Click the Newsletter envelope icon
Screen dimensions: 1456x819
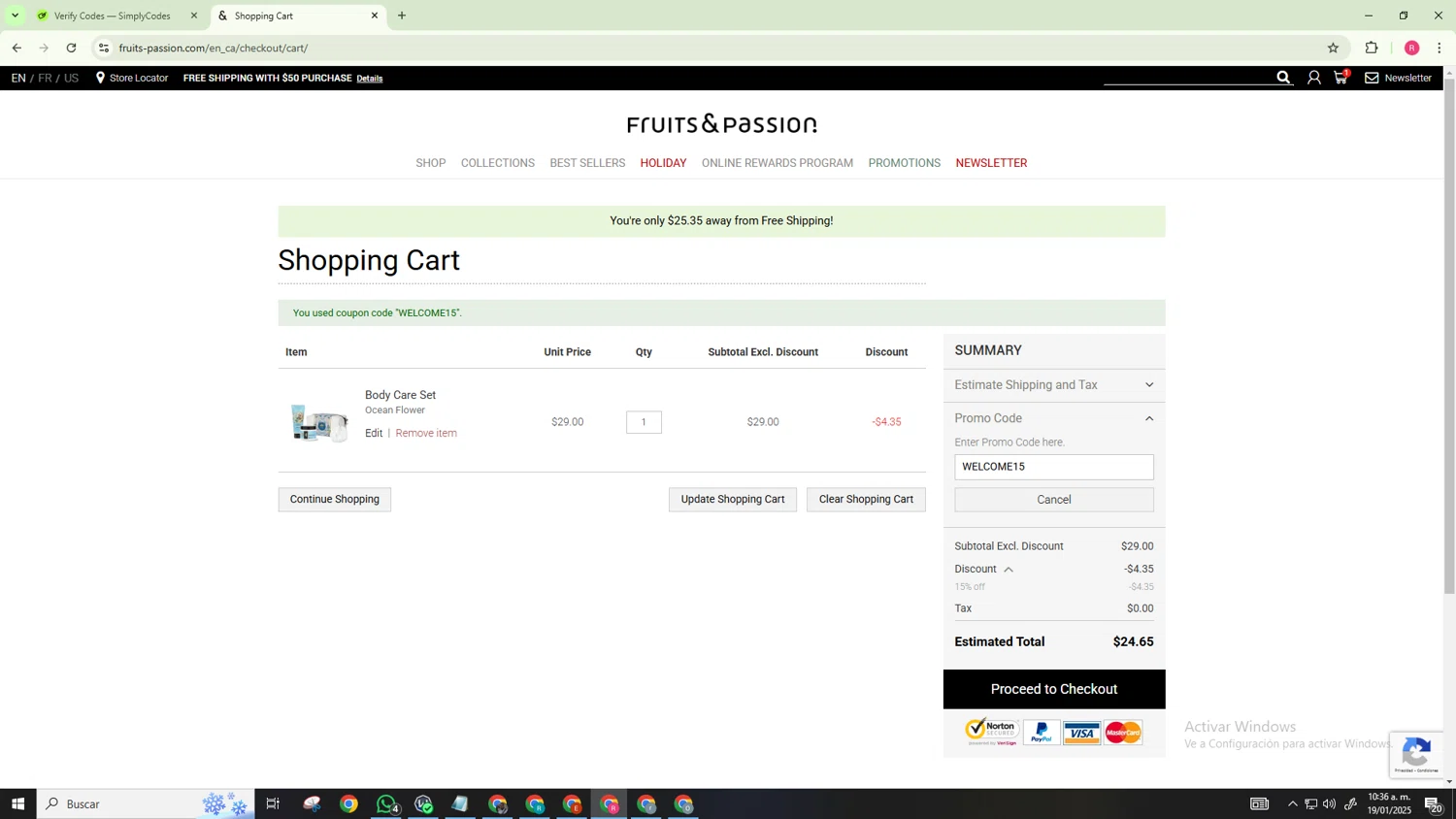(x=1372, y=78)
